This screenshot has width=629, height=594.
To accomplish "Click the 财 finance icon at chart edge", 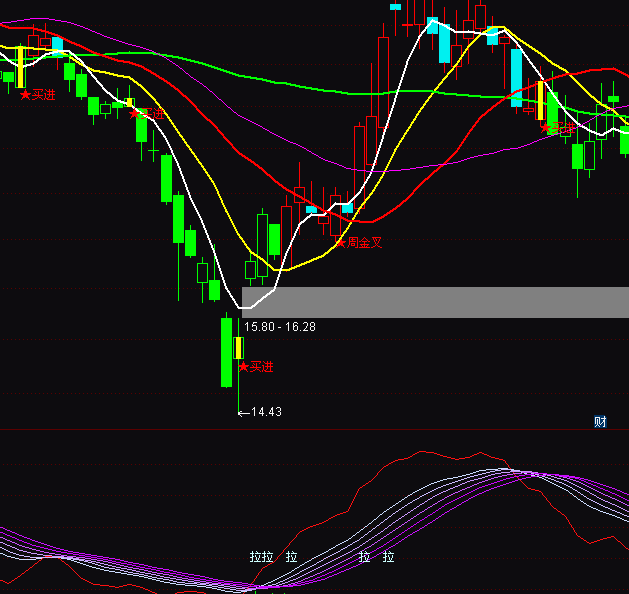I will [x=600, y=422].
